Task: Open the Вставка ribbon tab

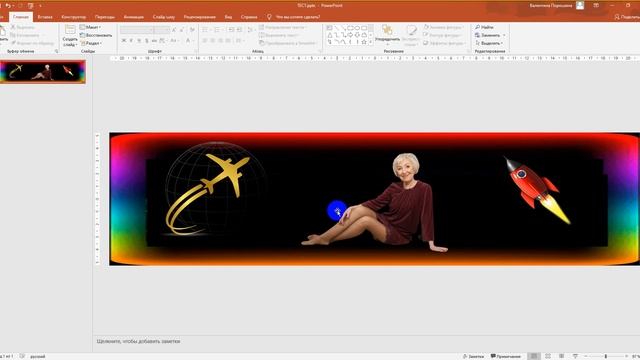Action: (x=45, y=17)
